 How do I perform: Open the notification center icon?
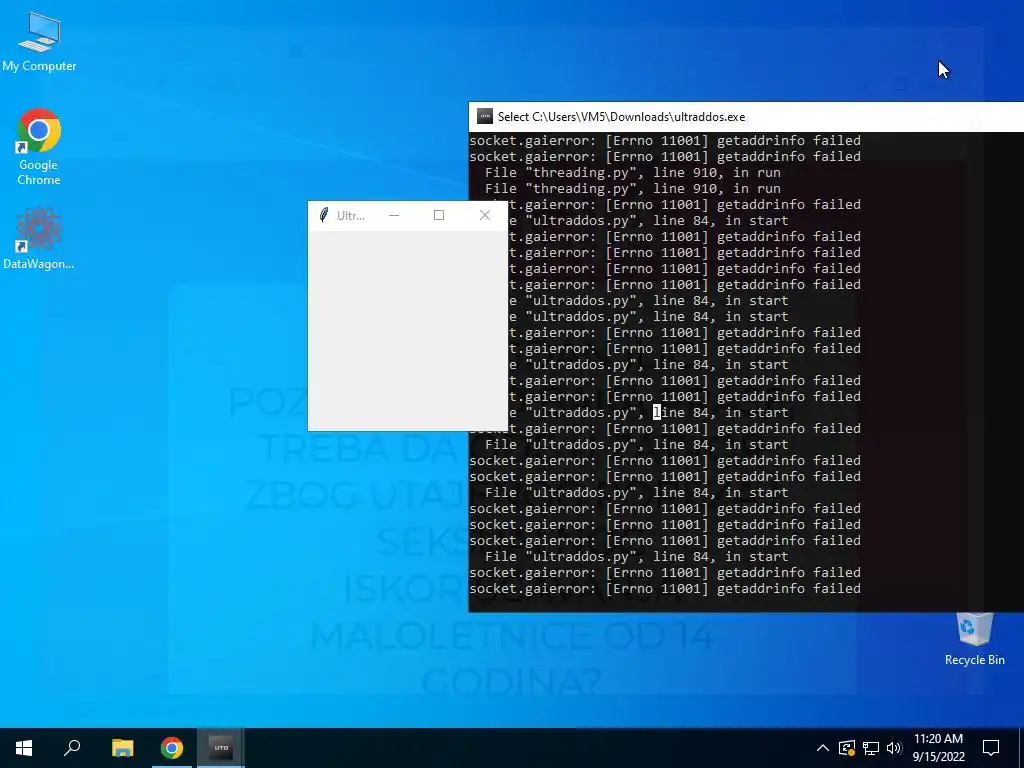(x=991, y=748)
